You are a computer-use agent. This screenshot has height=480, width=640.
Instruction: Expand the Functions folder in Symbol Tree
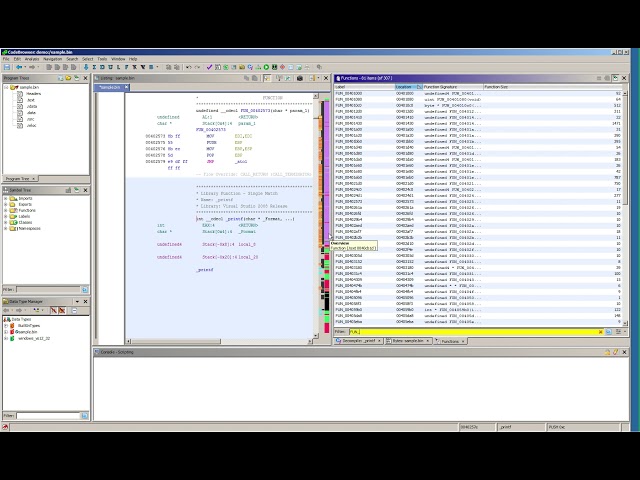click(x=6, y=211)
